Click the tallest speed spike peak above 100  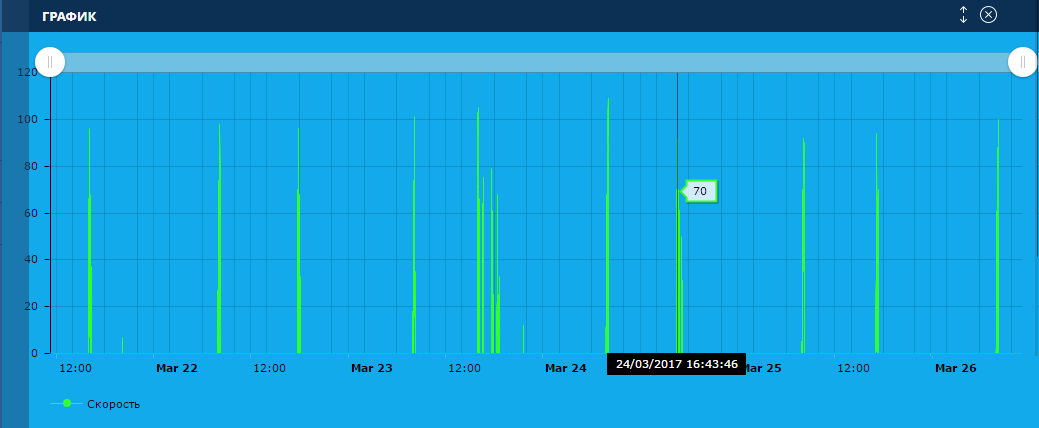tap(608, 99)
